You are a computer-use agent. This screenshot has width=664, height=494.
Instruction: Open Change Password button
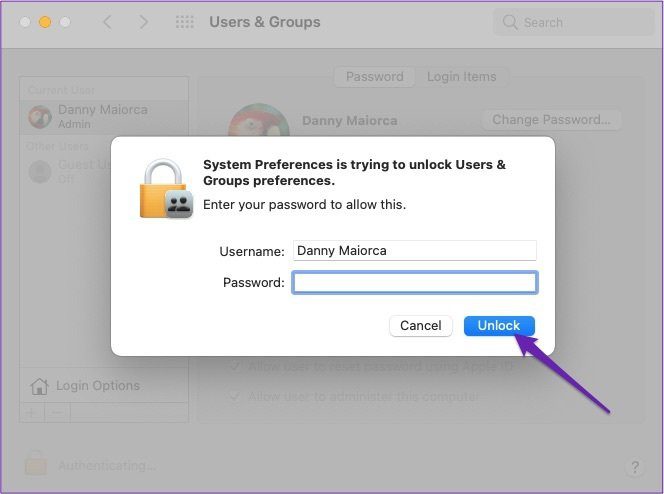551,120
